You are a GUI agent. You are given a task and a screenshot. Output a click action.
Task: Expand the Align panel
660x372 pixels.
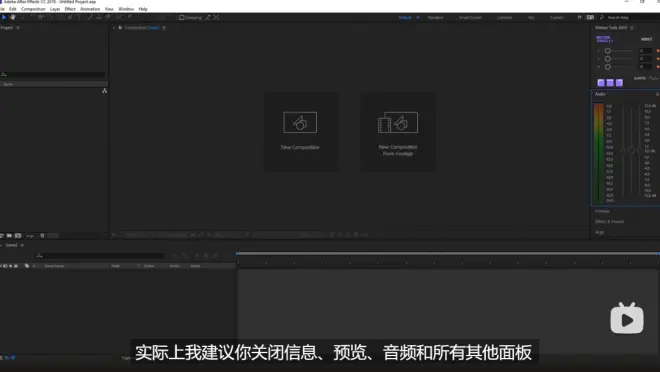pos(599,232)
